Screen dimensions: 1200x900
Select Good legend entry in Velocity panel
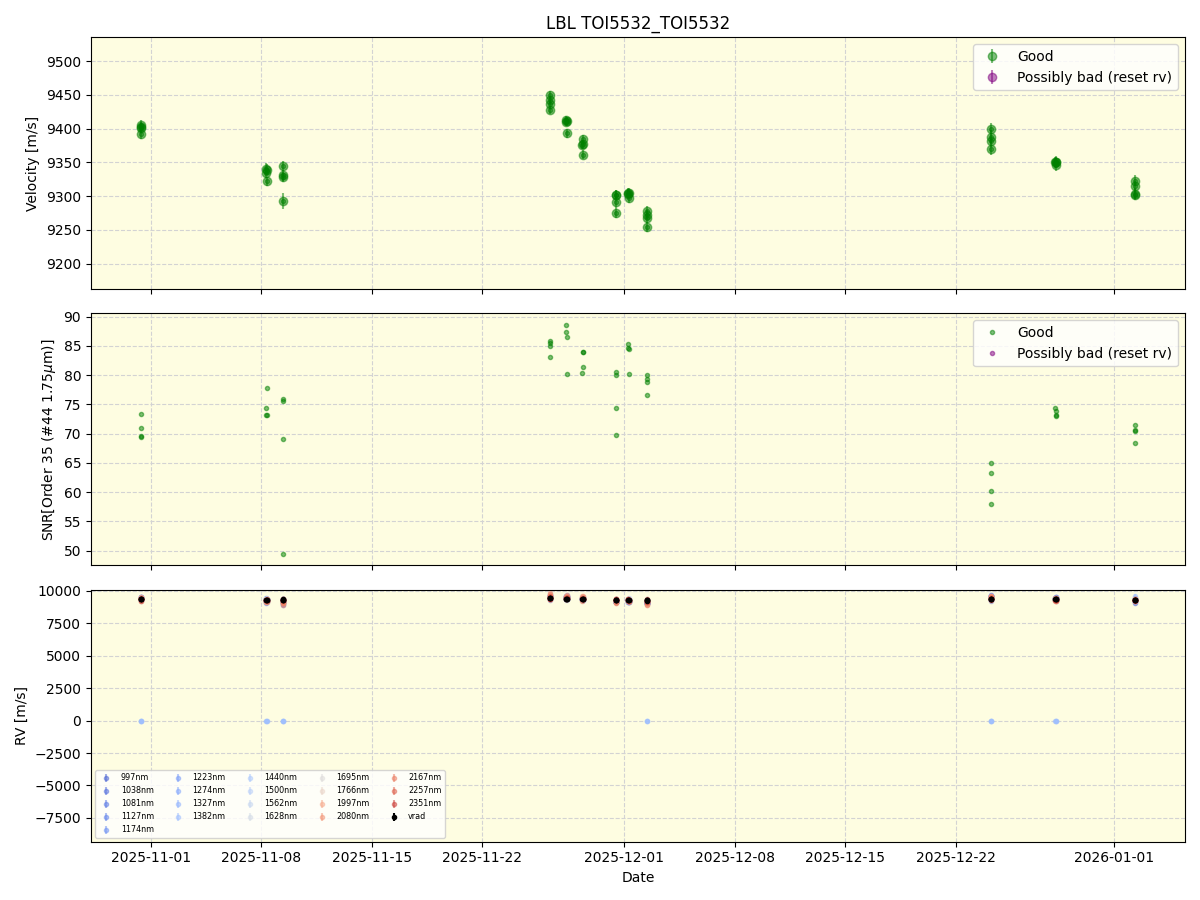click(1035, 57)
